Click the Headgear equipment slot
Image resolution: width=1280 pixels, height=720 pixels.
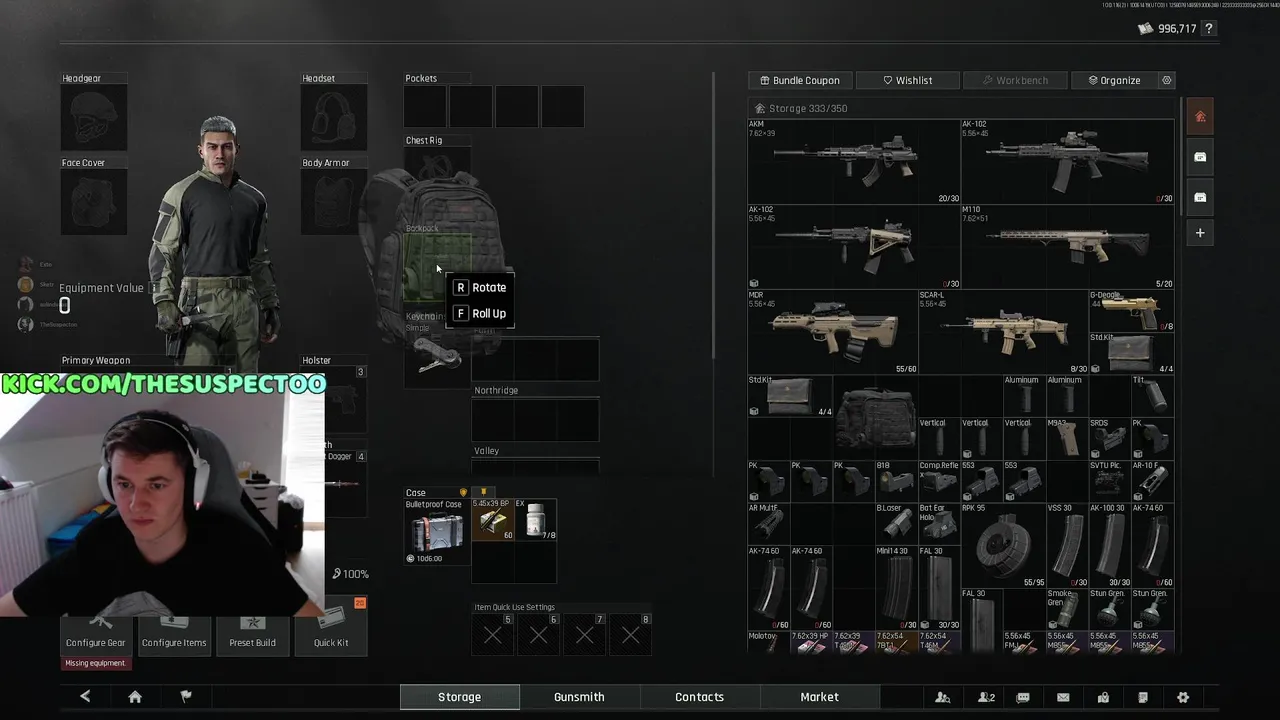coord(94,118)
